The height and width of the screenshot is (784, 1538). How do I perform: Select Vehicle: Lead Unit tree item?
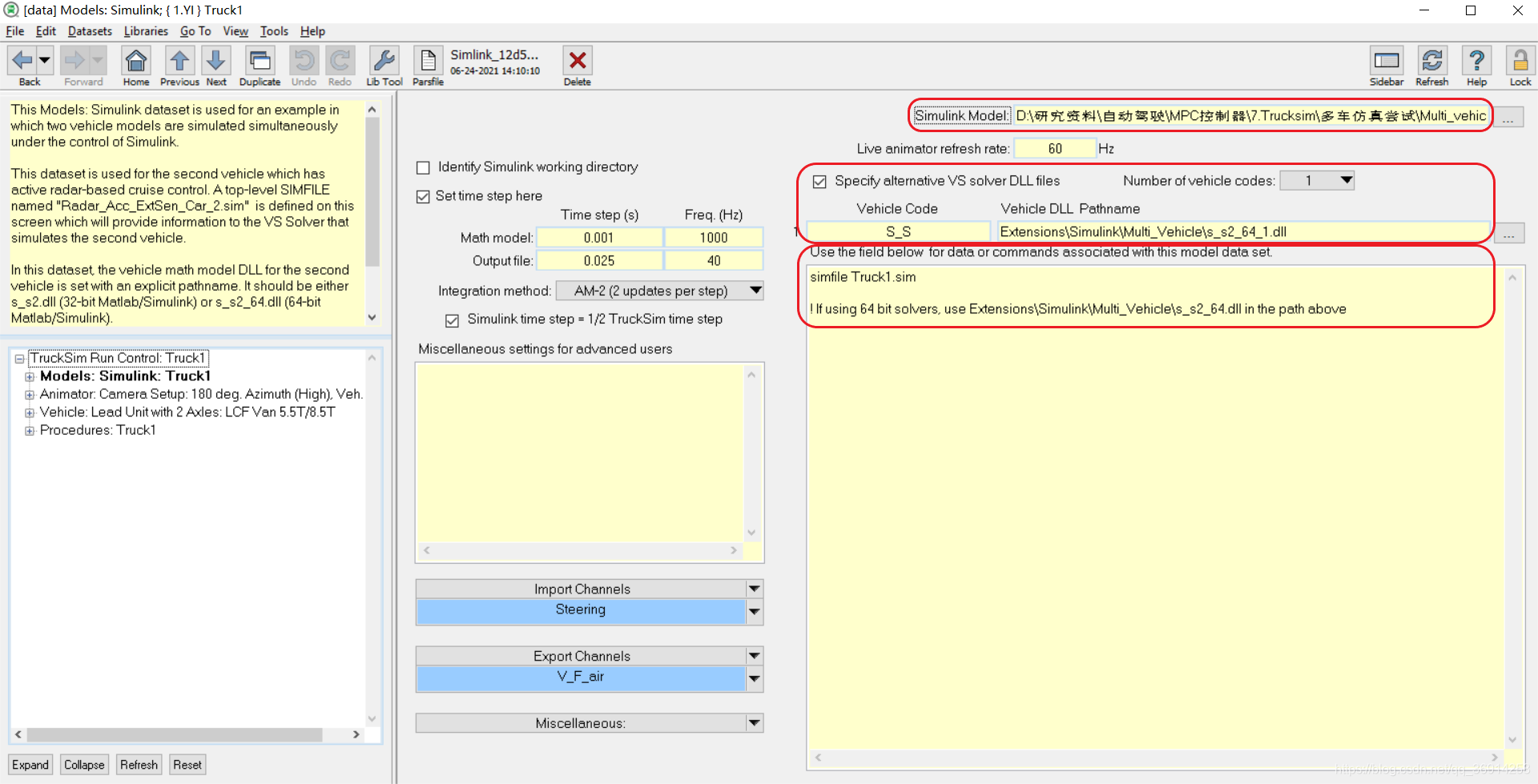click(x=187, y=412)
